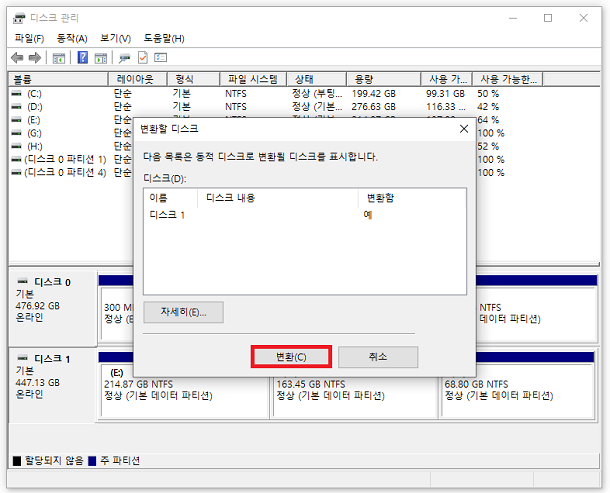The width and height of the screenshot is (610, 493).
Task: Toggle the console tree toolbar icon
Action: tap(59, 58)
